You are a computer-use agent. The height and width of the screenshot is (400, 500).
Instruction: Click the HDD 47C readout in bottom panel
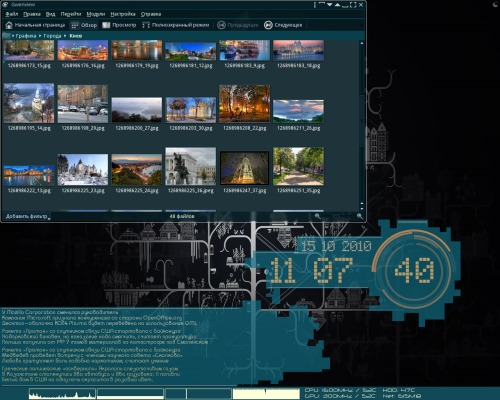click(x=398, y=390)
